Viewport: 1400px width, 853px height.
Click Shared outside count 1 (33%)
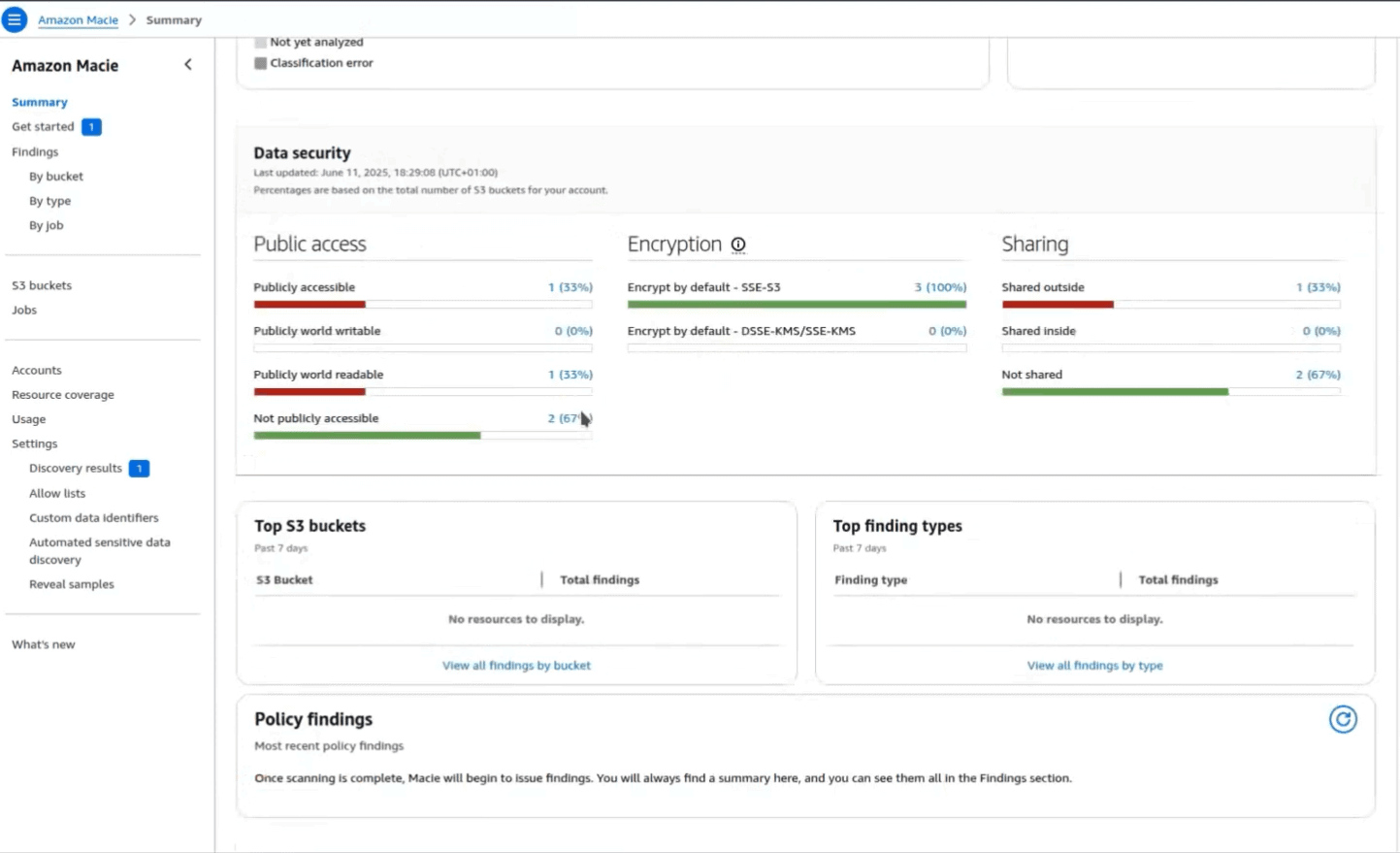pyautogui.click(x=1318, y=287)
